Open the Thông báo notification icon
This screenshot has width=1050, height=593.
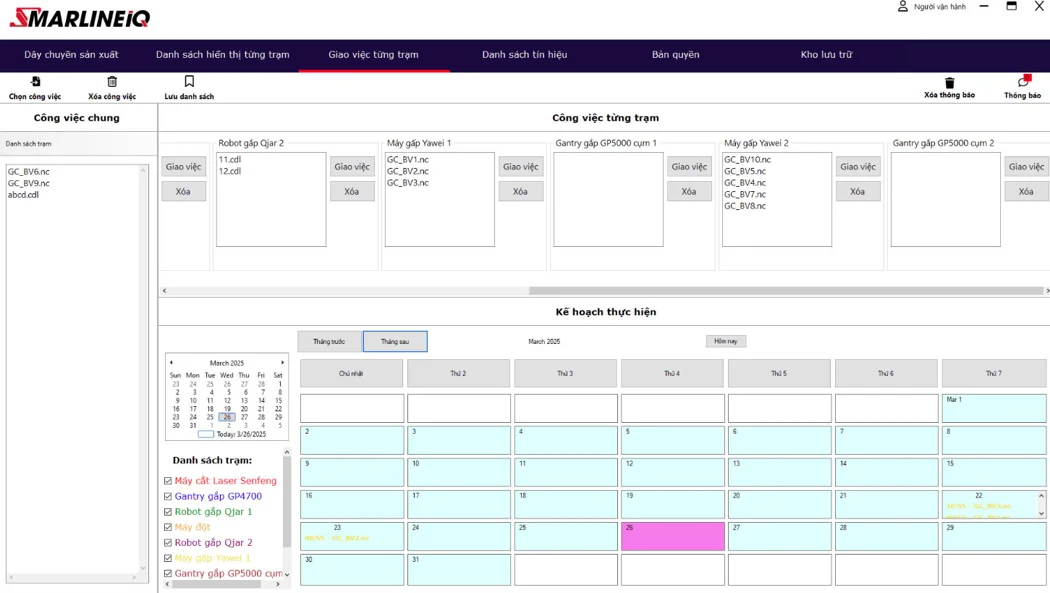point(1023,81)
